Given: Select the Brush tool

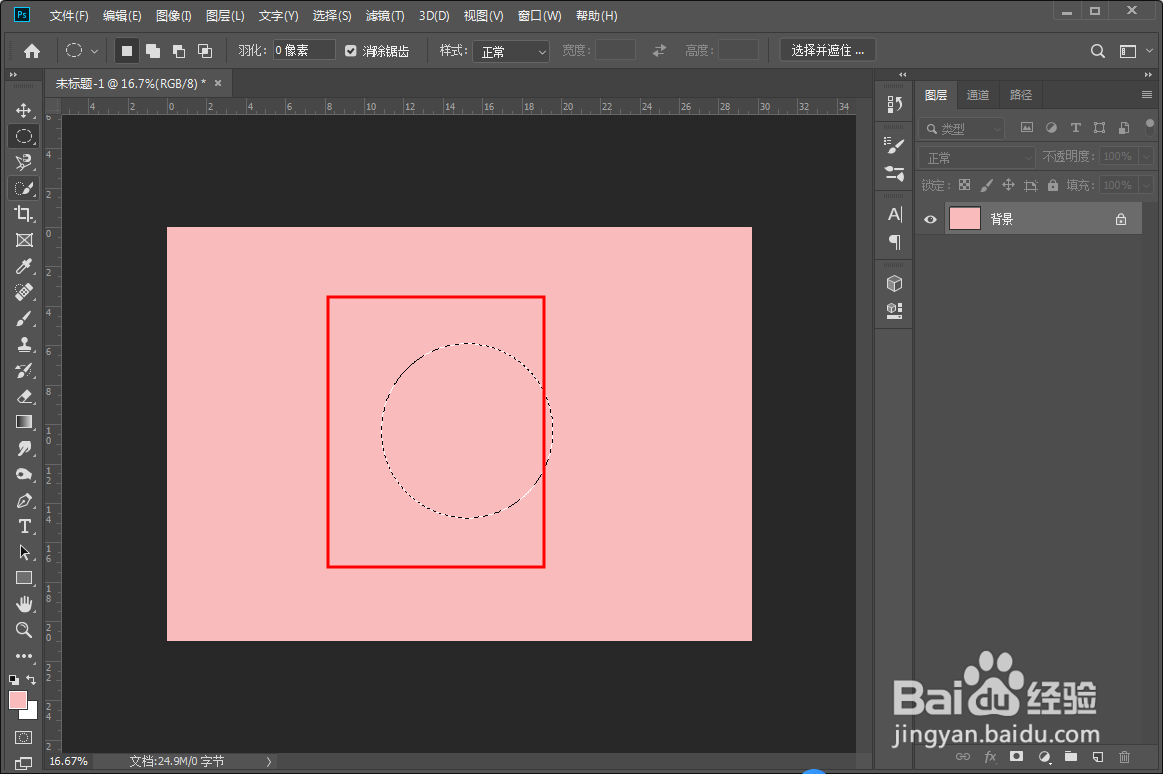Looking at the screenshot, I should tap(24, 319).
